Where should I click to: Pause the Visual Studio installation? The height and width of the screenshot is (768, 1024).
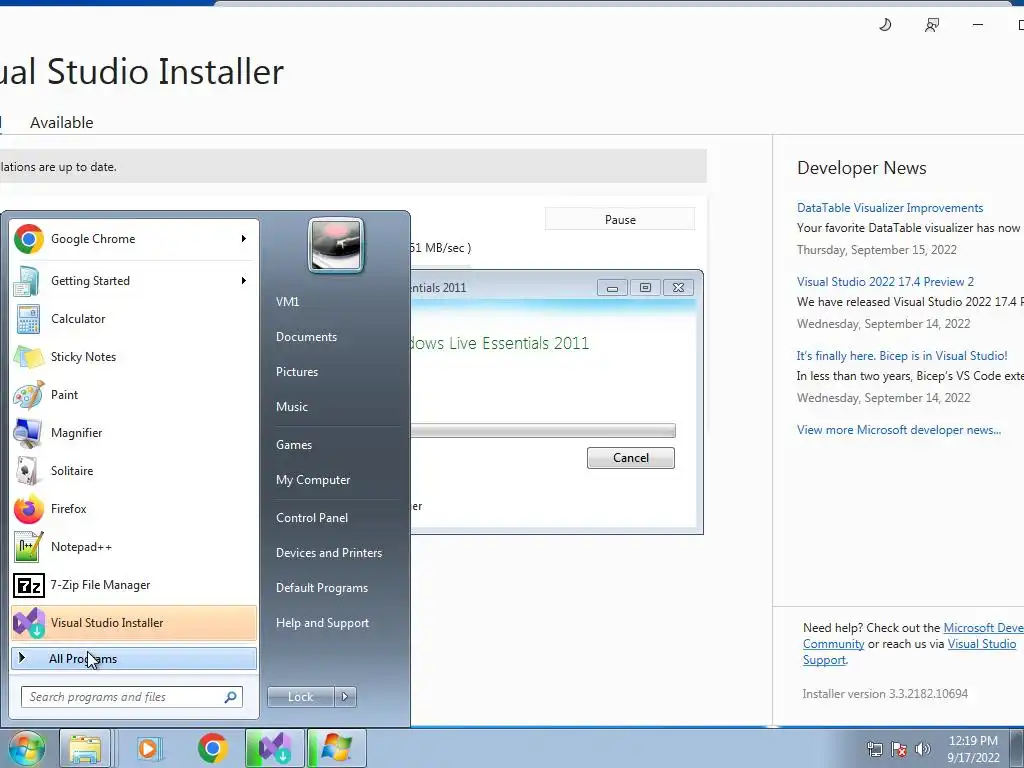(x=620, y=219)
